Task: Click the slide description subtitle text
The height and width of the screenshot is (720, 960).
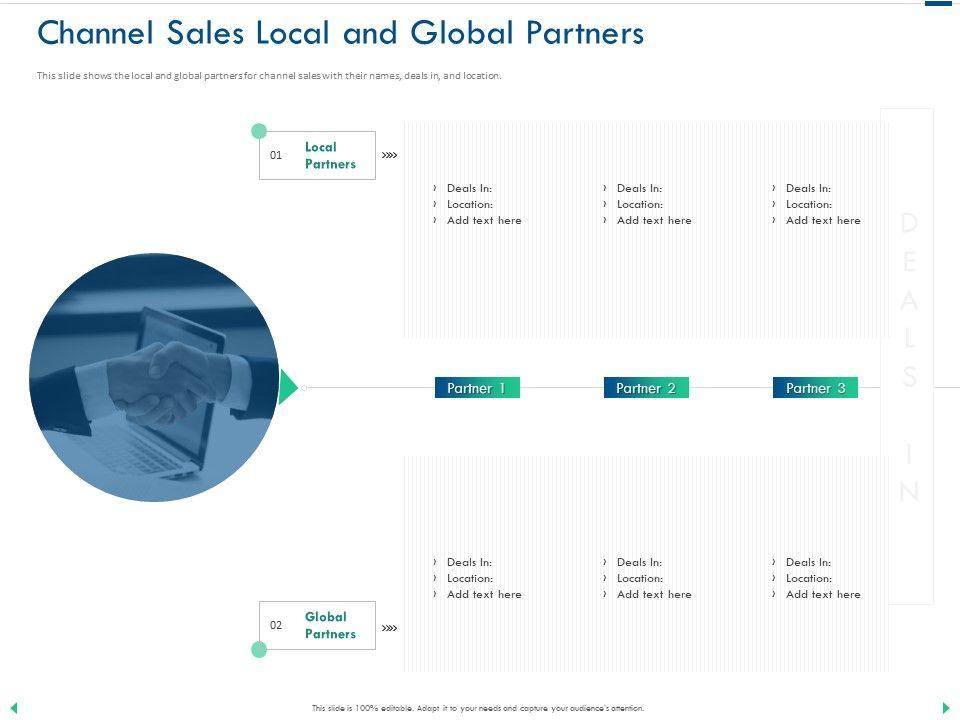Action: (269, 76)
